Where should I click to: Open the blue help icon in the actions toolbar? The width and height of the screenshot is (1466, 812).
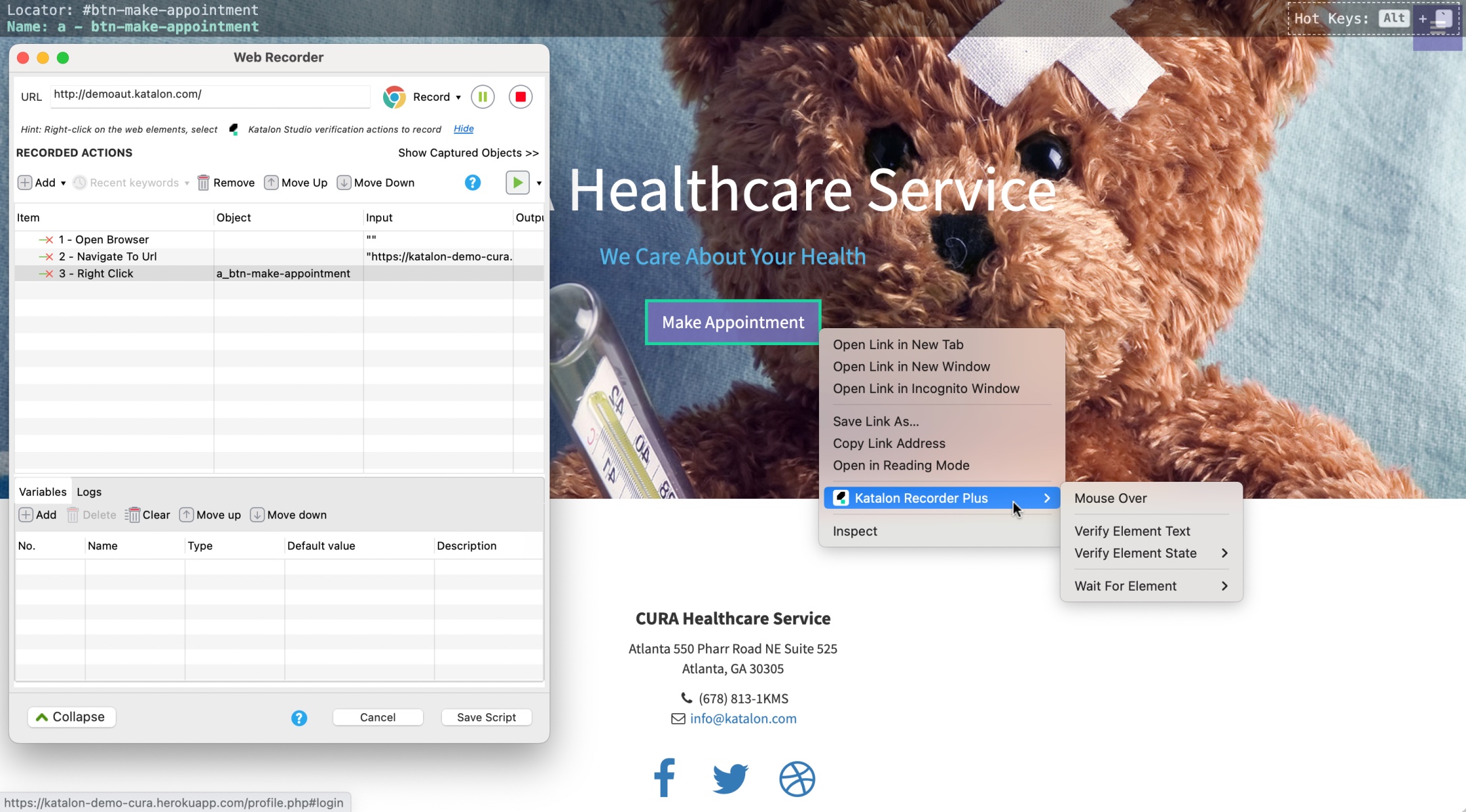click(x=472, y=183)
